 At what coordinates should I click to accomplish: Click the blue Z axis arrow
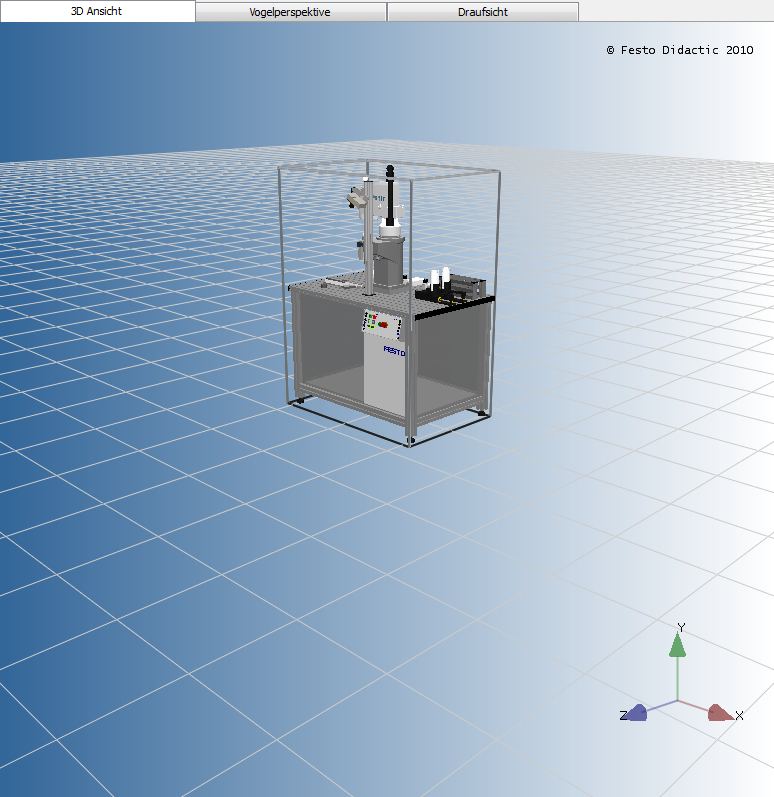(x=635, y=713)
